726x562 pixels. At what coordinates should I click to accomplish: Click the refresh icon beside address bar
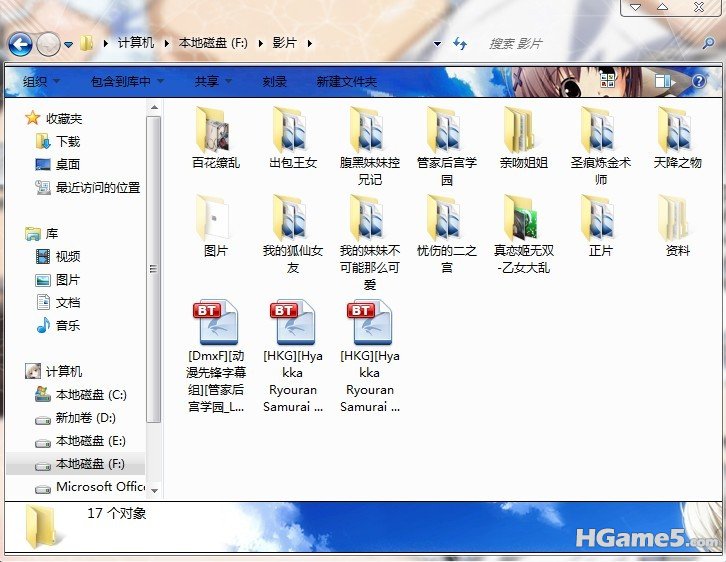pyautogui.click(x=460, y=44)
